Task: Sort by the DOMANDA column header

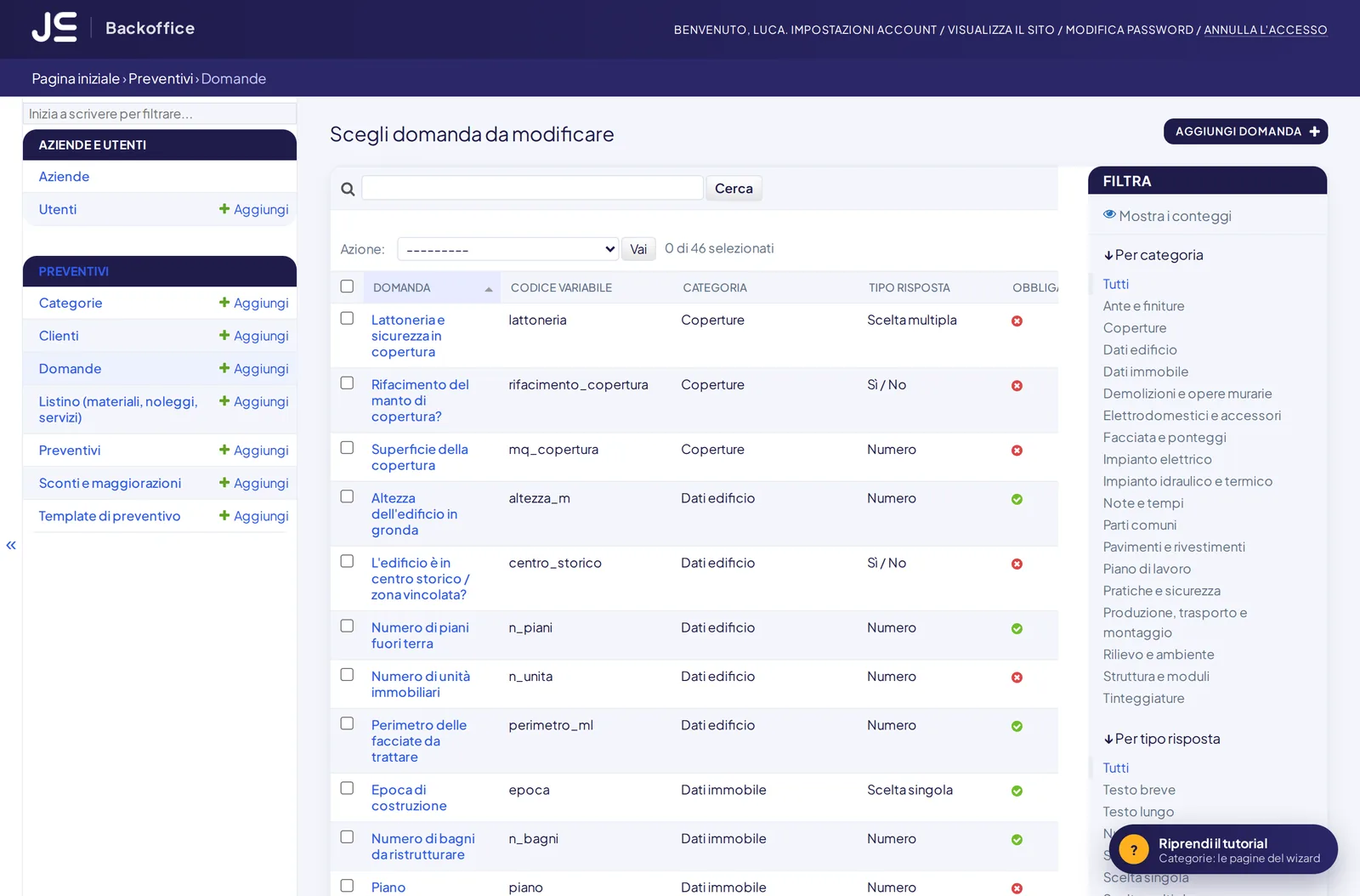Action: (402, 287)
